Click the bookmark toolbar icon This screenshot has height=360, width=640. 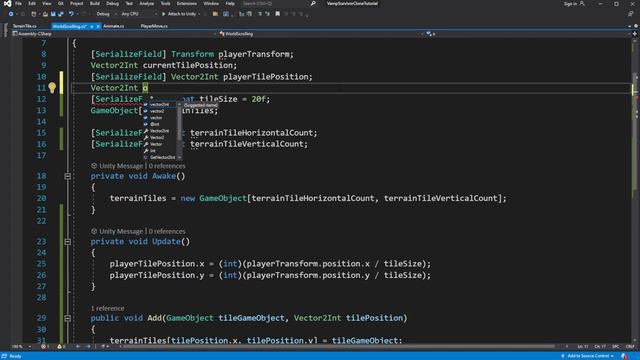click(x=278, y=14)
